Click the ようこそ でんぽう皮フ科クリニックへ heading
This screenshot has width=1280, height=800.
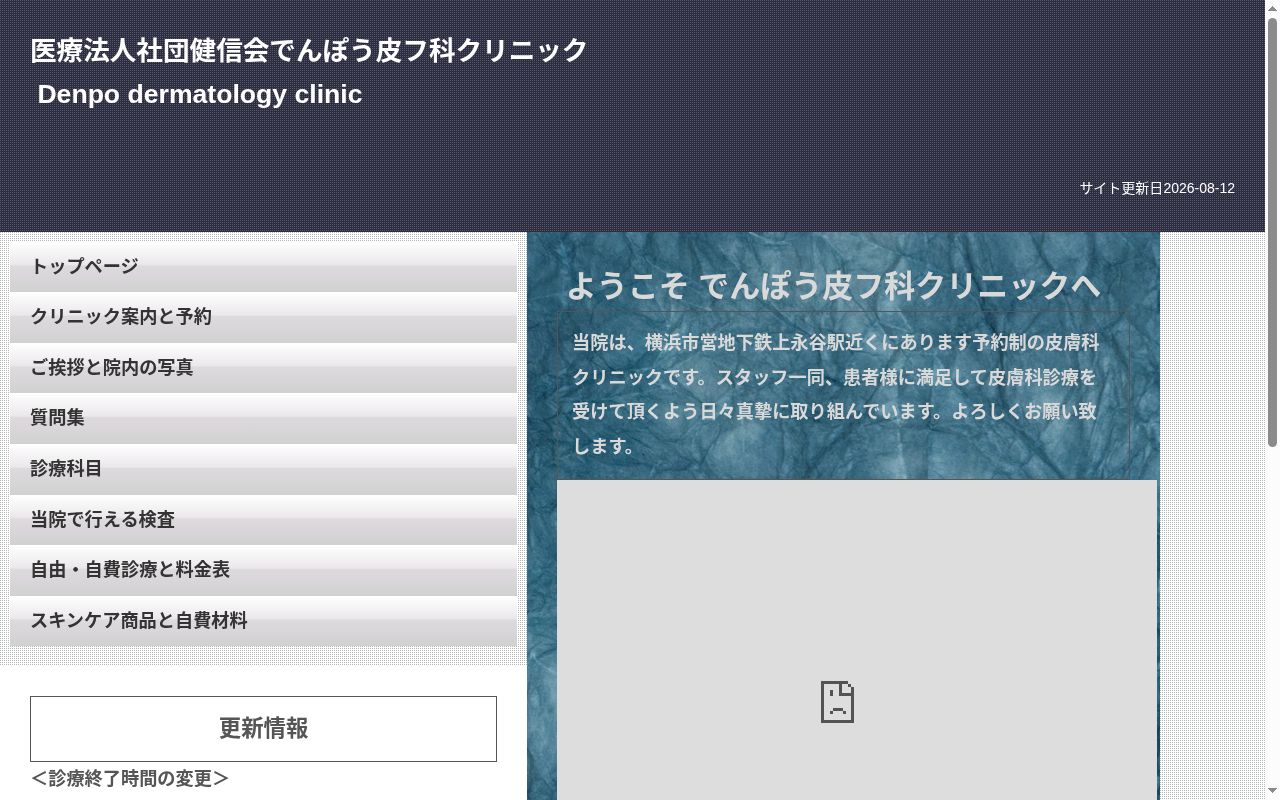(834, 286)
